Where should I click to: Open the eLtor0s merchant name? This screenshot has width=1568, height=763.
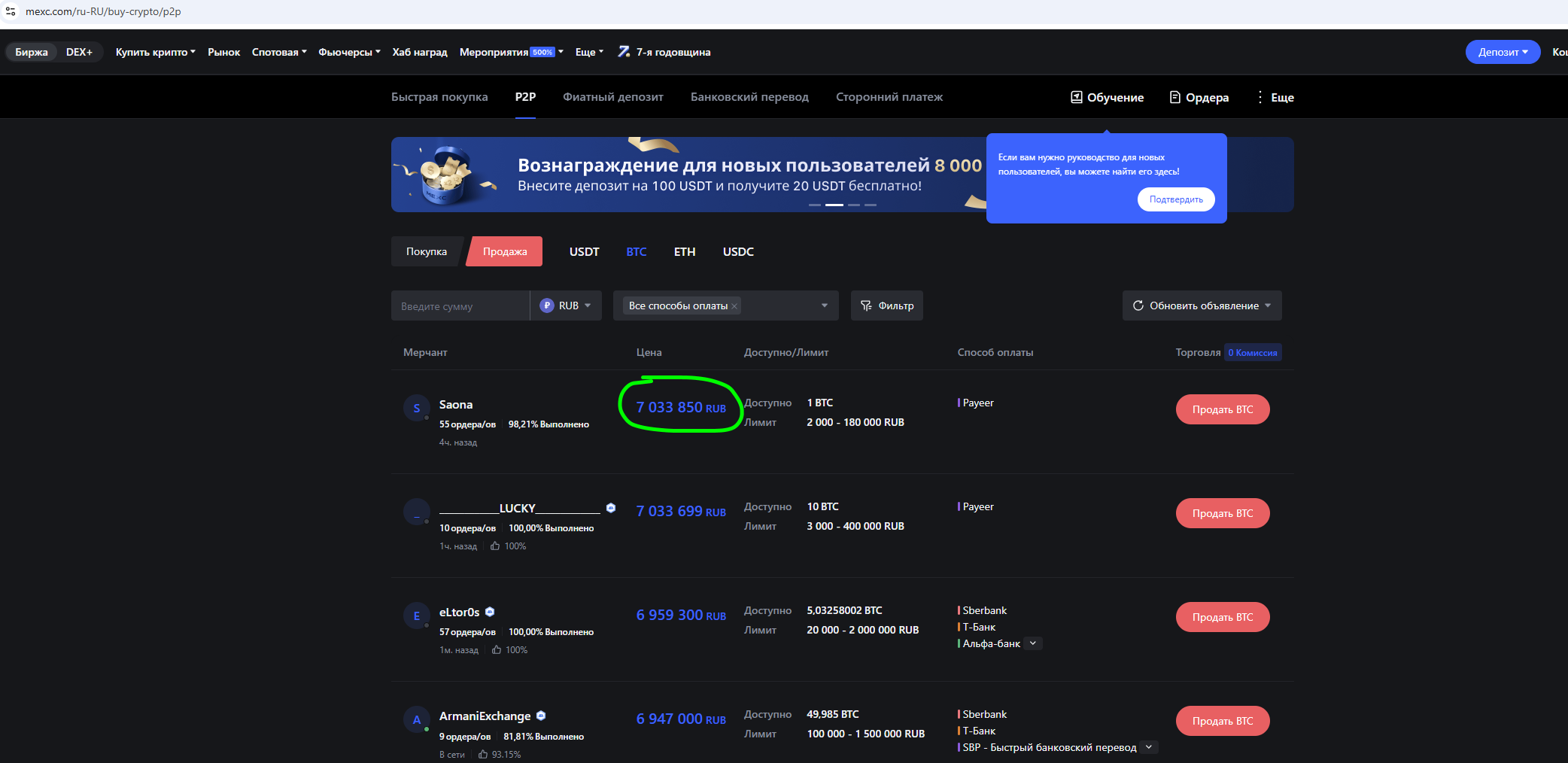pyautogui.click(x=459, y=613)
